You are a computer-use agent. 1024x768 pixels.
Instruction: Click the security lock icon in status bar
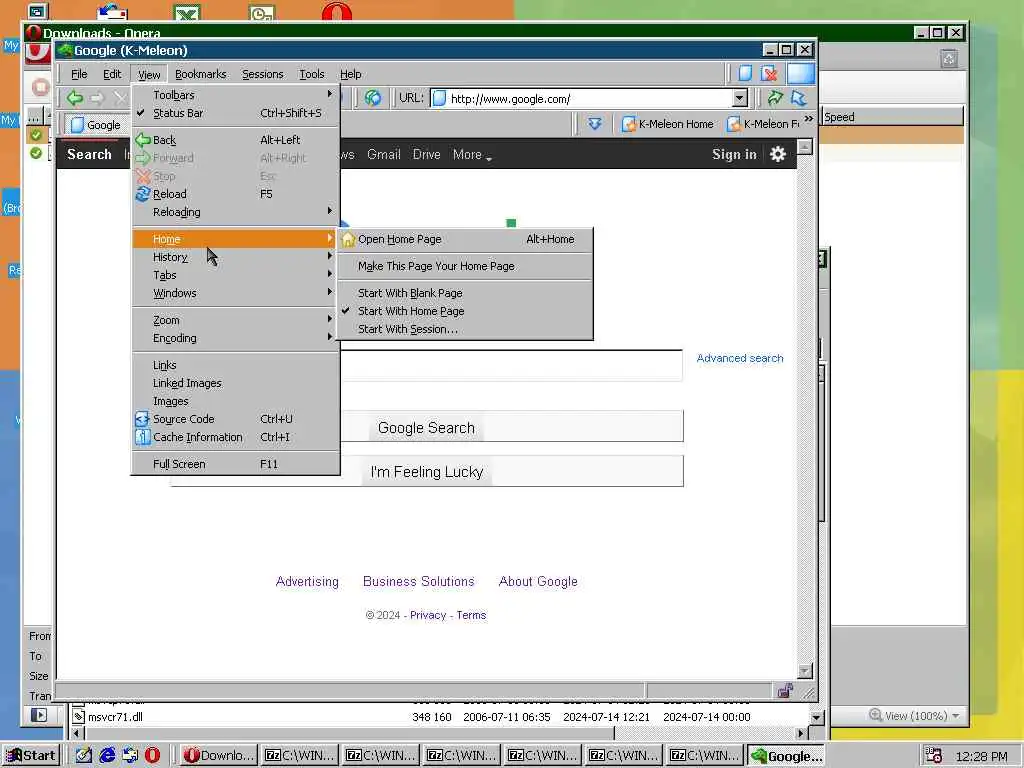tap(785, 691)
